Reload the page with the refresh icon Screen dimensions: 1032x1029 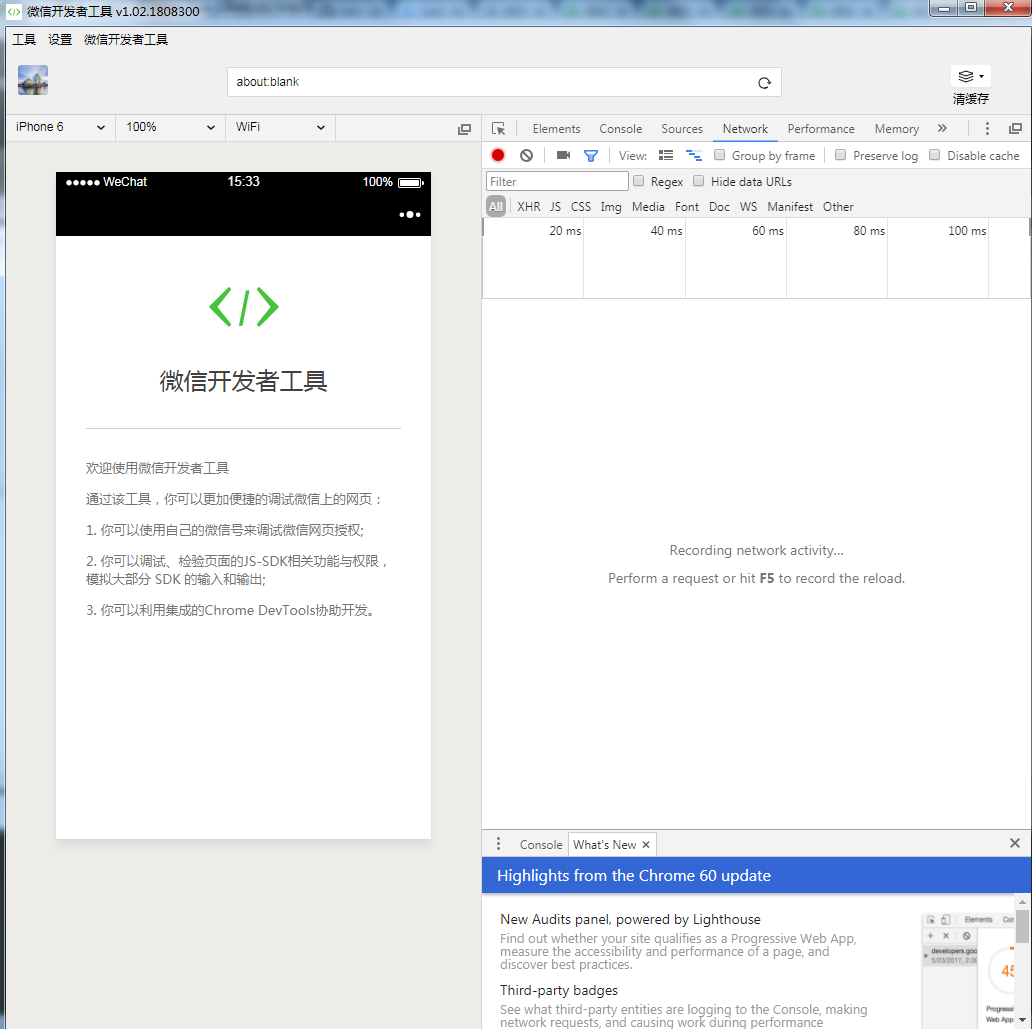click(764, 83)
